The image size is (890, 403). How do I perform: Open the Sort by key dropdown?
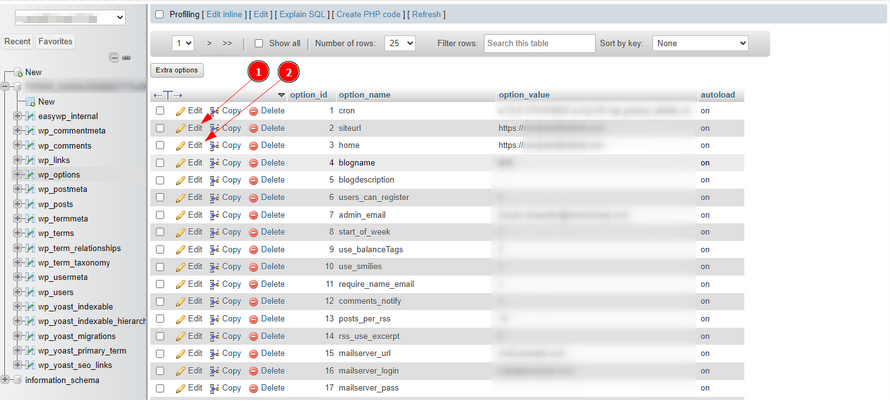(x=700, y=44)
